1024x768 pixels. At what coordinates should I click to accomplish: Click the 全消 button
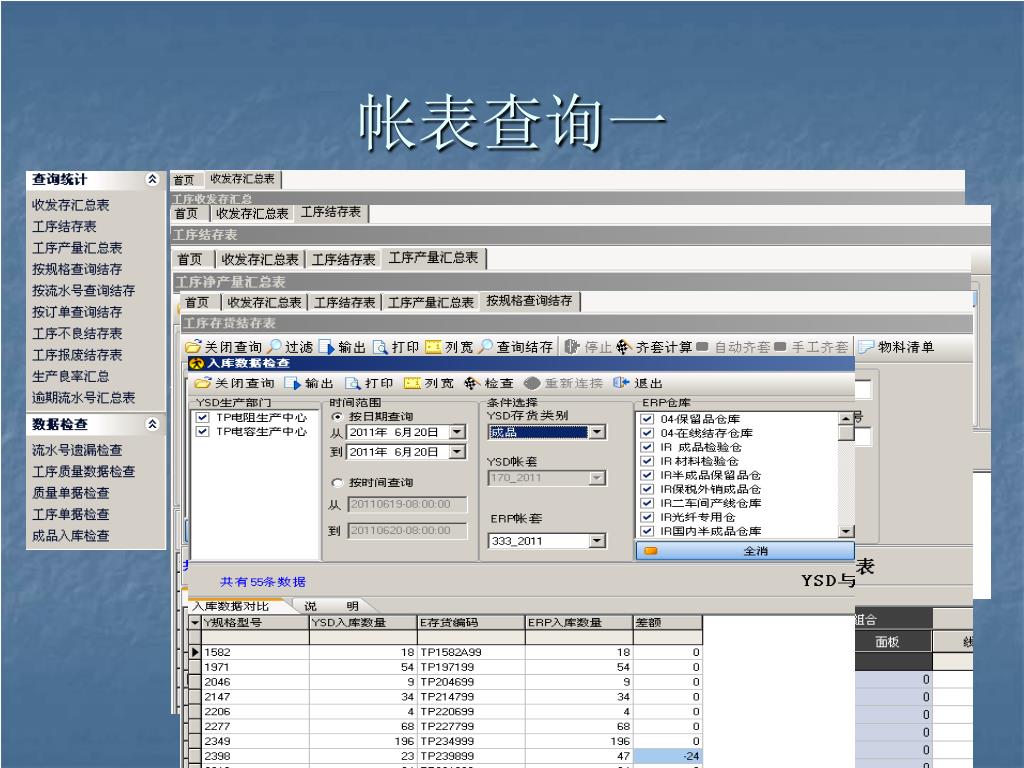tap(744, 551)
